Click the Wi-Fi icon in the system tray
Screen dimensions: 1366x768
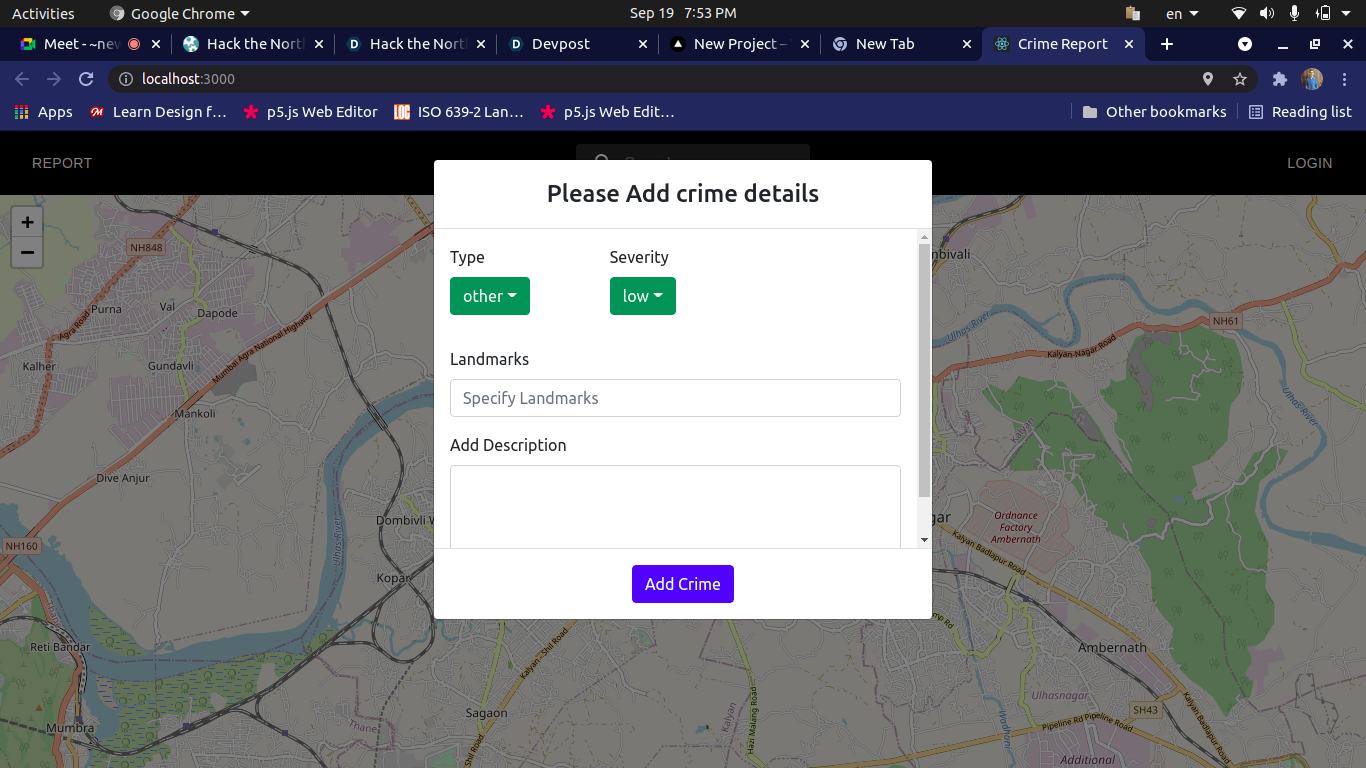click(x=1239, y=13)
